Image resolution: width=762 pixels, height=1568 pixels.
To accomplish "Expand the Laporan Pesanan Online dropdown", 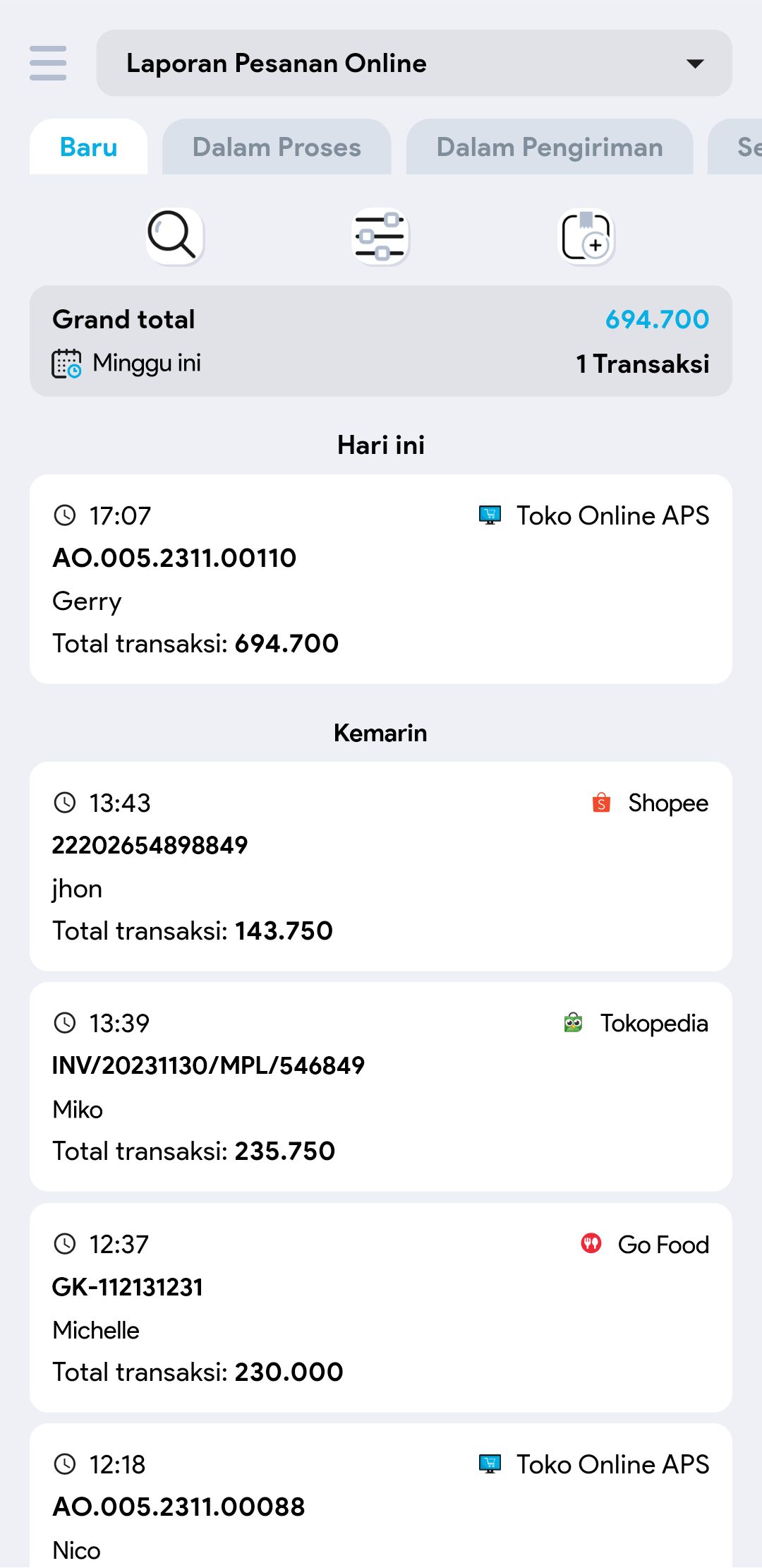I will [413, 64].
